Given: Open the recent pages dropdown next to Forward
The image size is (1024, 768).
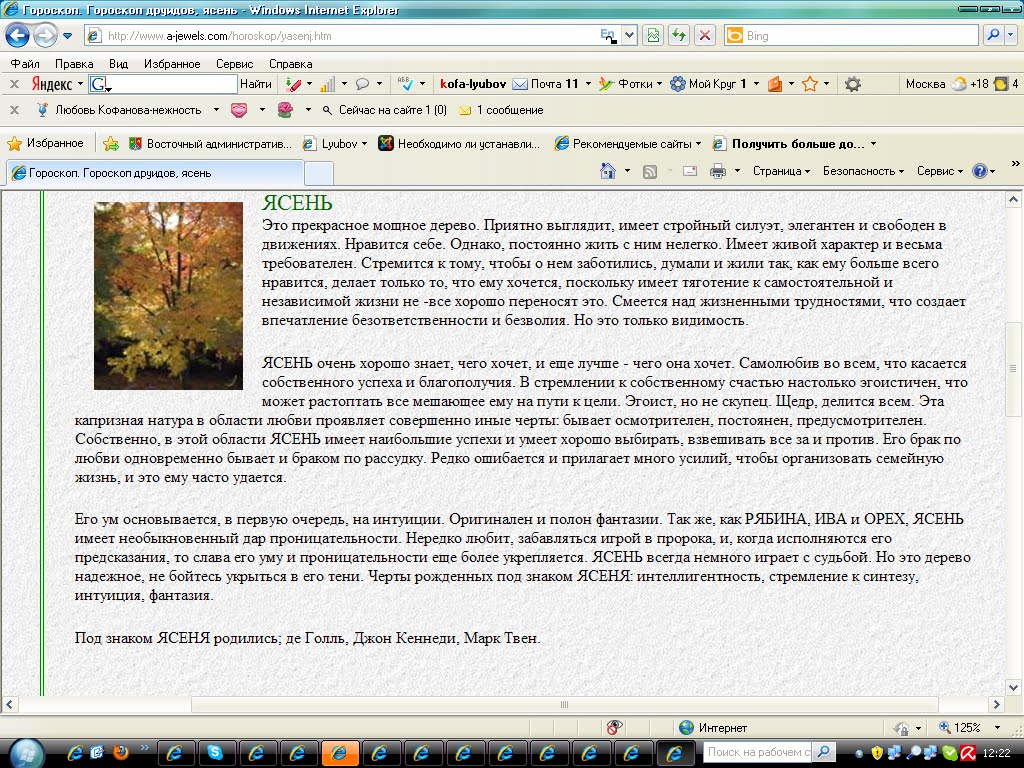Looking at the screenshot, I should [67, 36].
